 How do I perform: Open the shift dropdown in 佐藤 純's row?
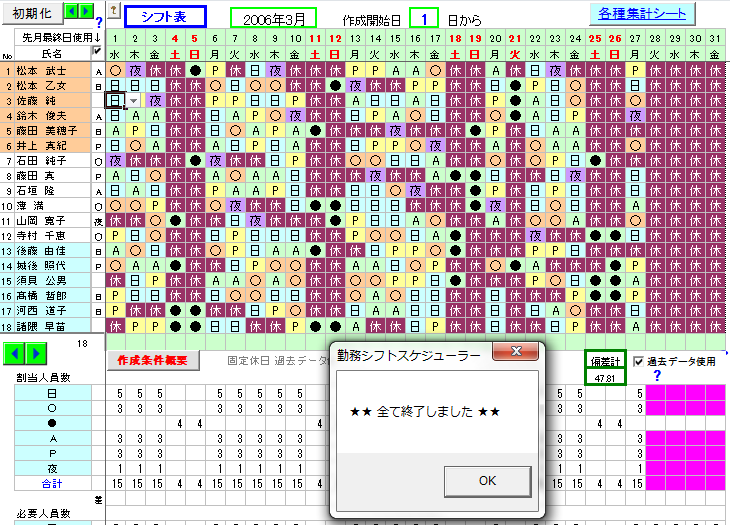point(135,101)
